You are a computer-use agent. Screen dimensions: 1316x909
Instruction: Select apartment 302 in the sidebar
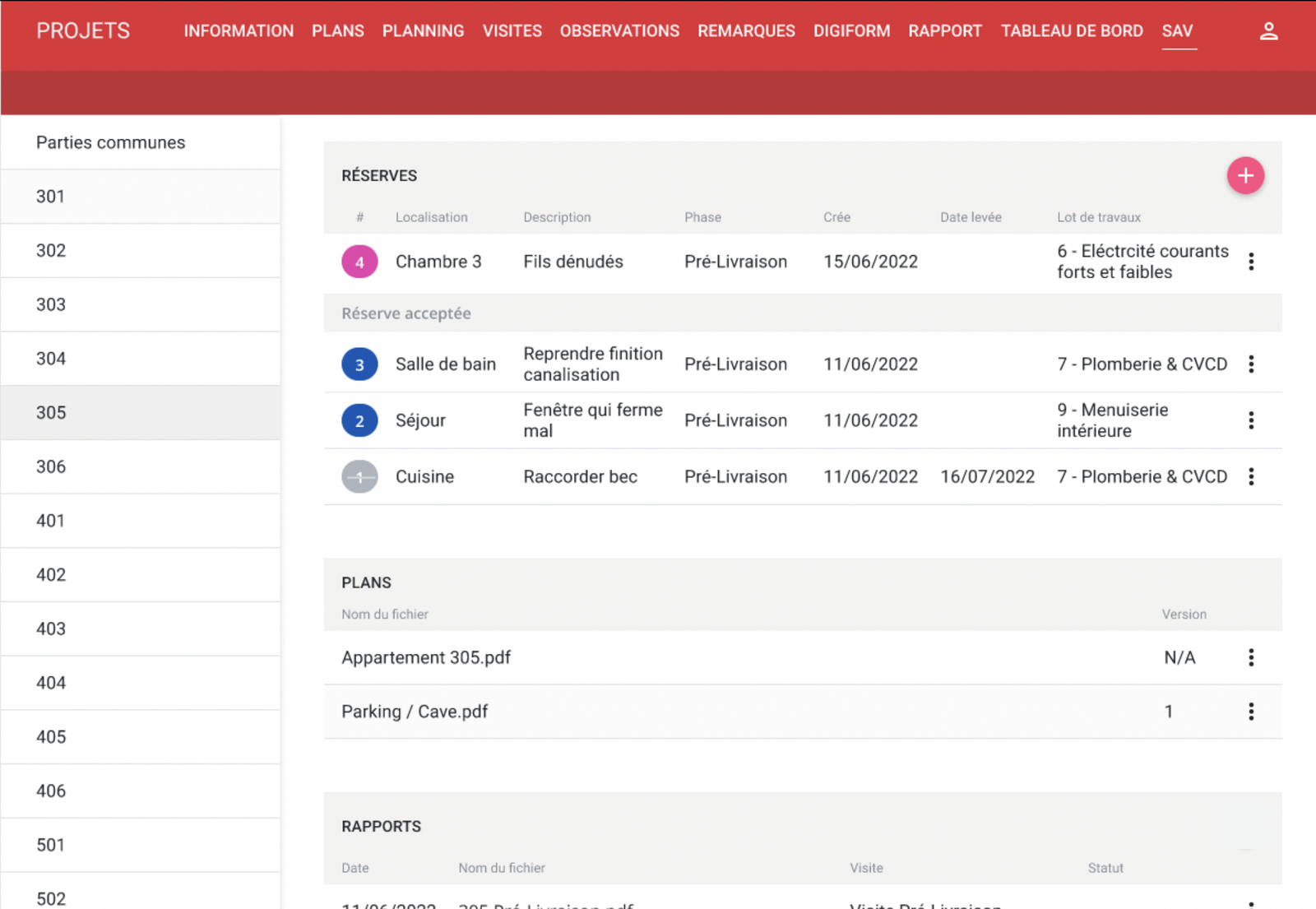141,251
